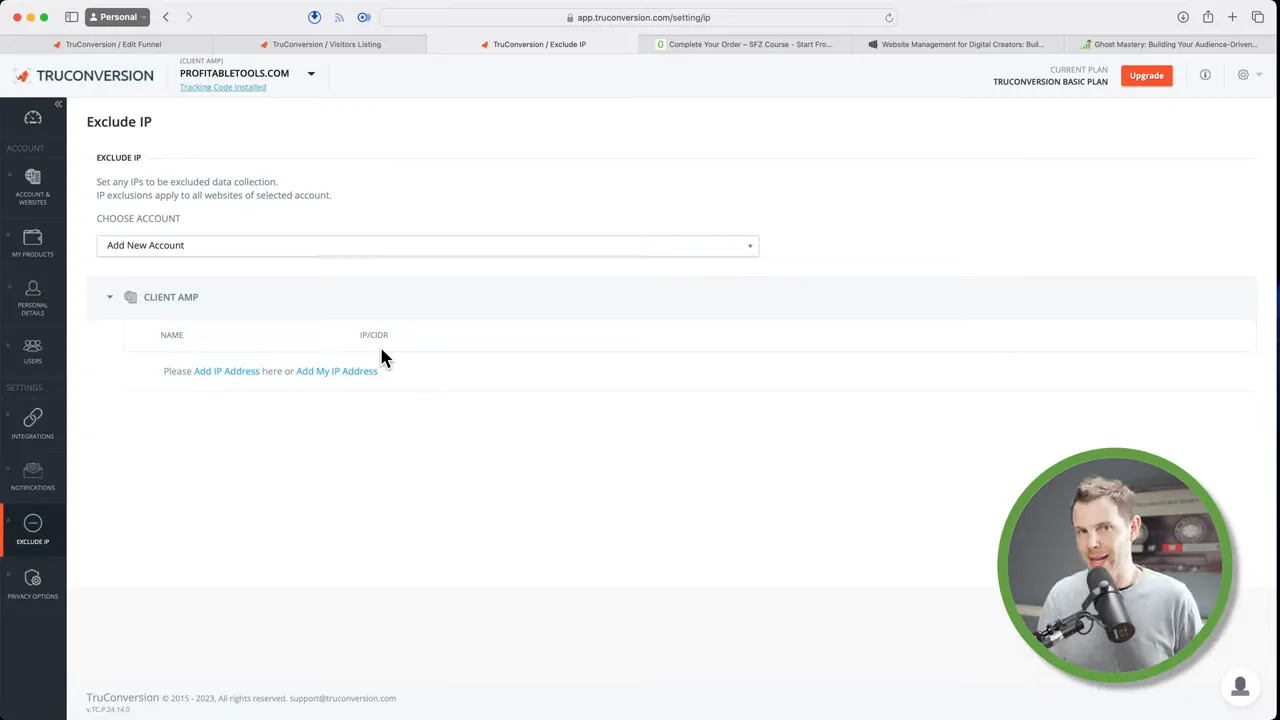The image size is (1280, 720).
Task: Show the Safari sidebar
Action: point(72,17)
